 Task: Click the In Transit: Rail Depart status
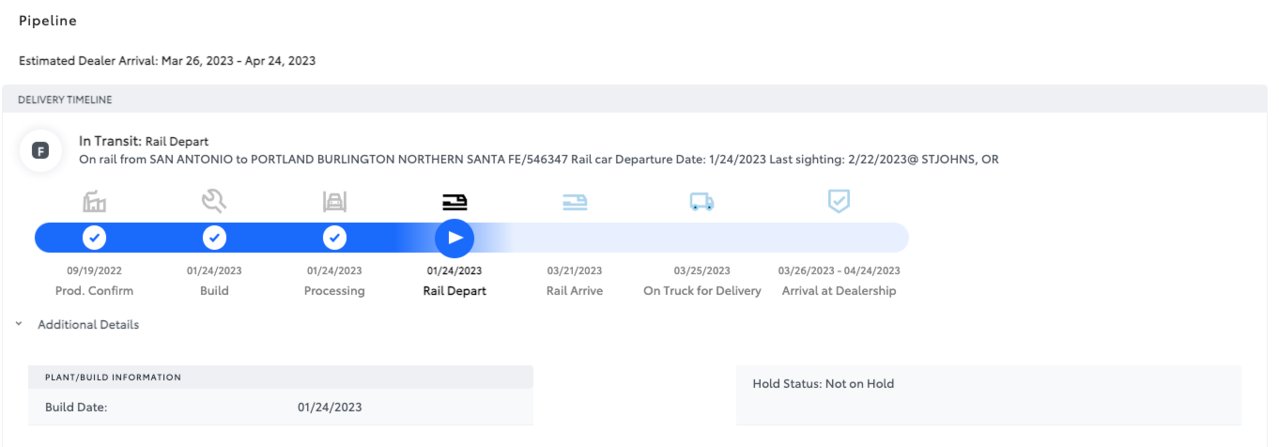pos(144,142)
